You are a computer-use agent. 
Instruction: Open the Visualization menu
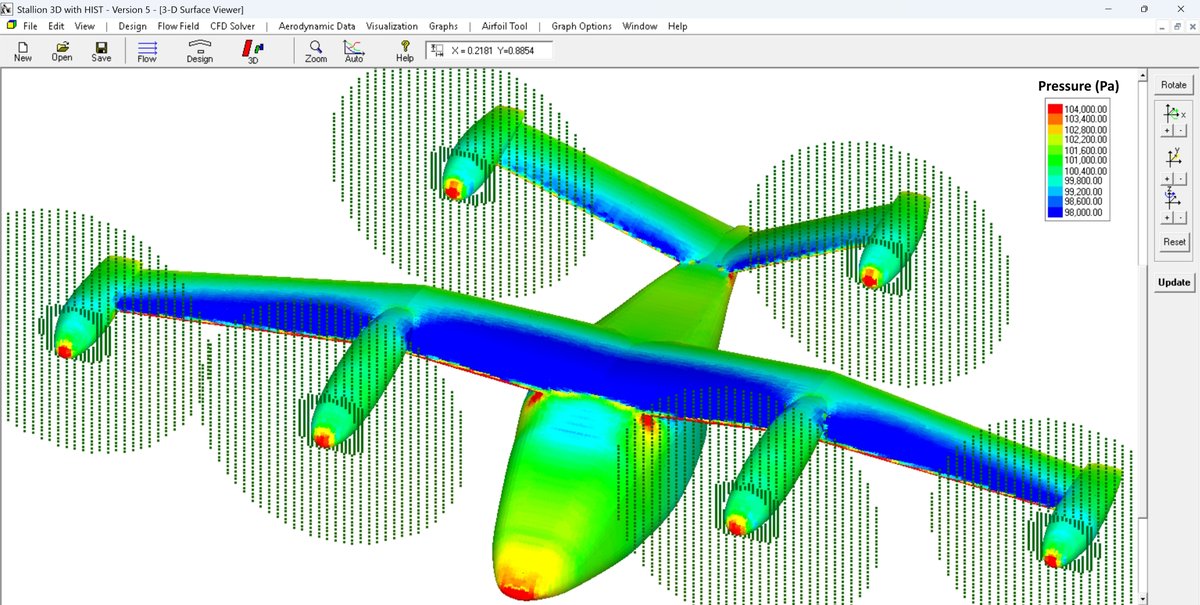click(x=392, y=26)
